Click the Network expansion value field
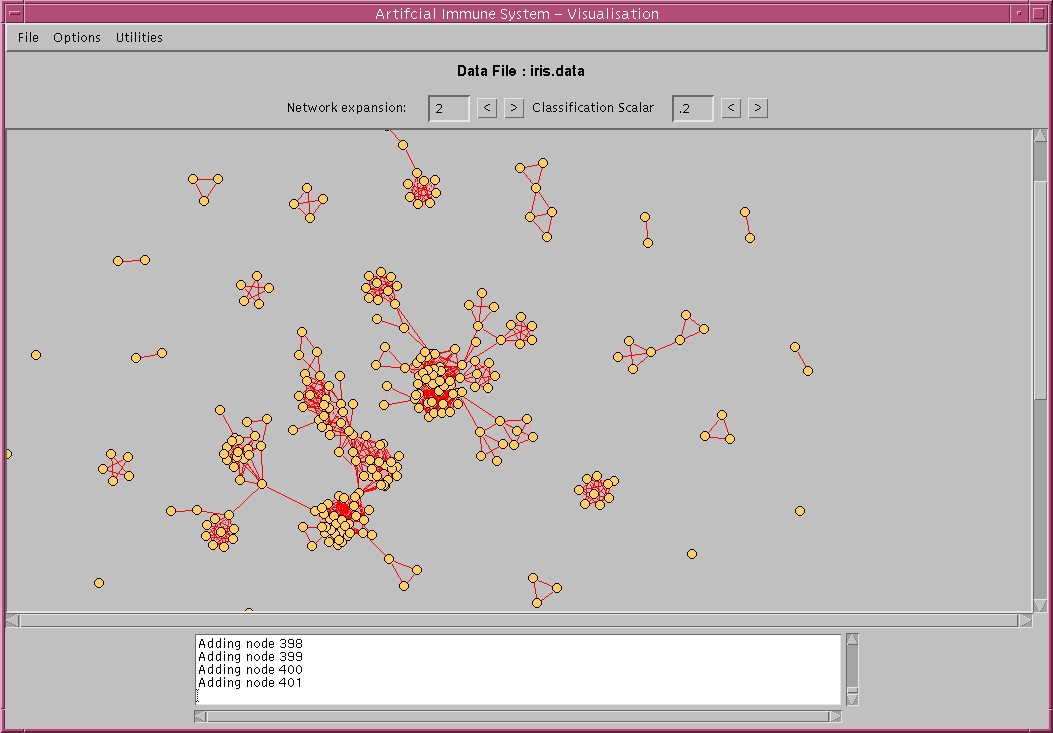 449,108
